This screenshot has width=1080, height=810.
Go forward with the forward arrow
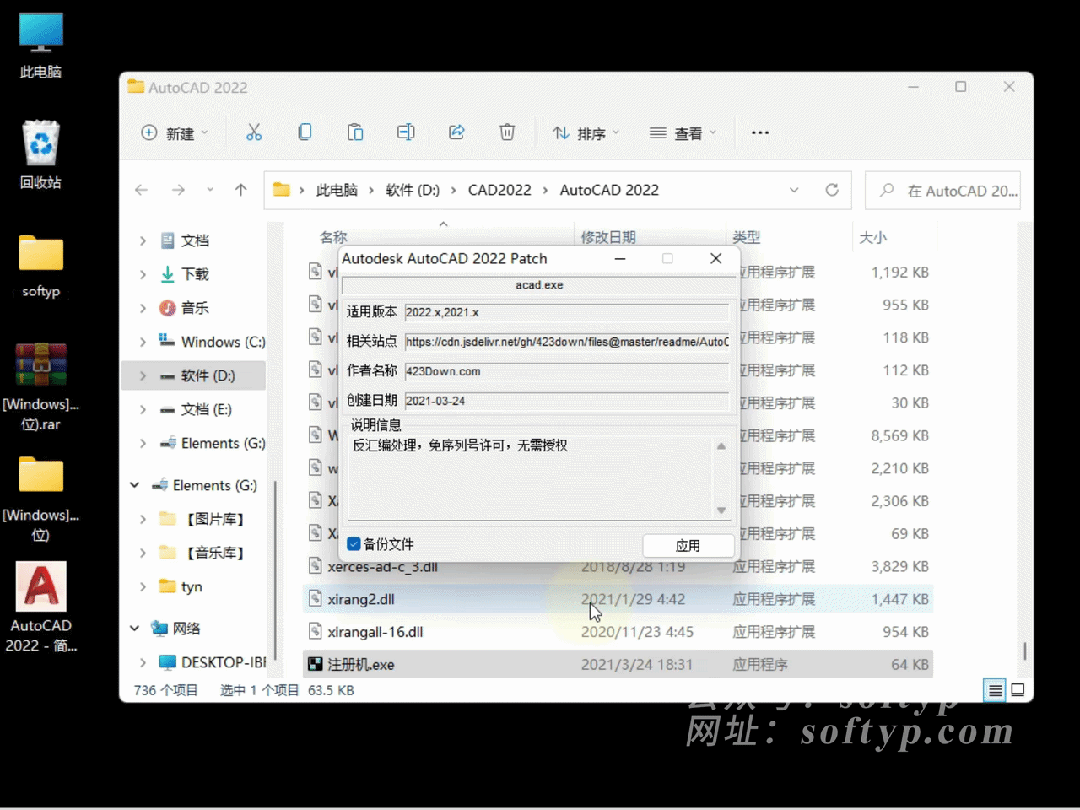178,190
